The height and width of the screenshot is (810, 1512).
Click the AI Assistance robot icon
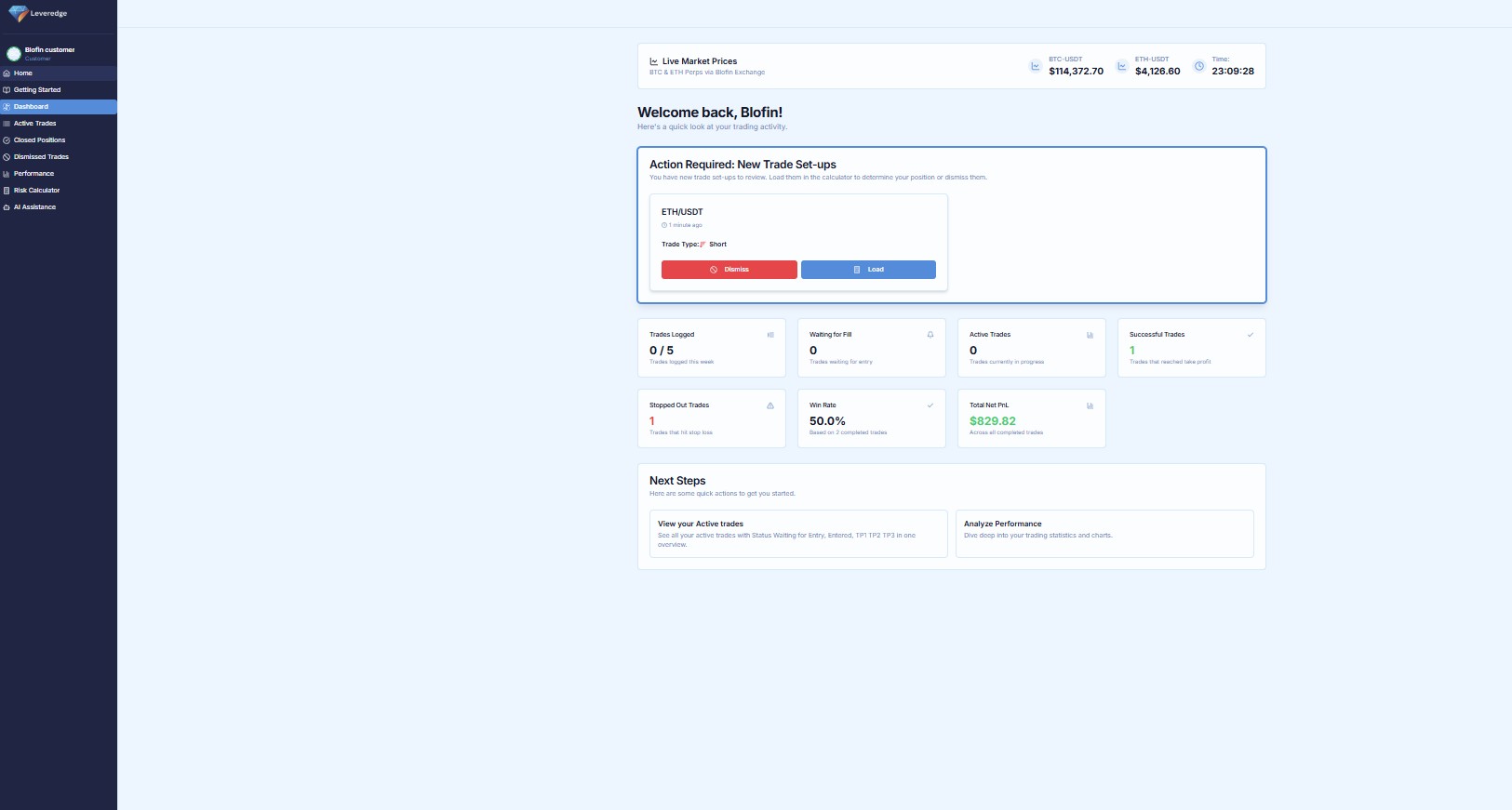click(x=7, y=207)
